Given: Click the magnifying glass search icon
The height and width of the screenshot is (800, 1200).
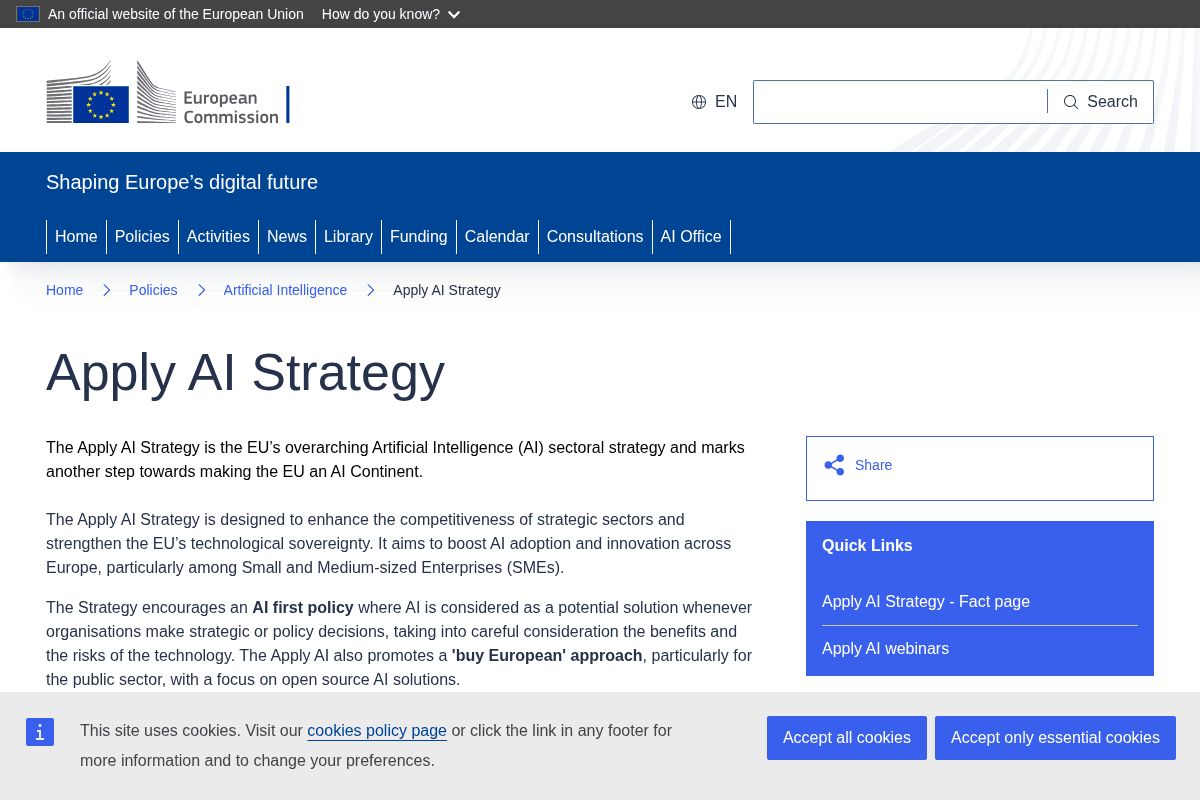Looking at the screenshot, I should click(x=1070, y=101).
